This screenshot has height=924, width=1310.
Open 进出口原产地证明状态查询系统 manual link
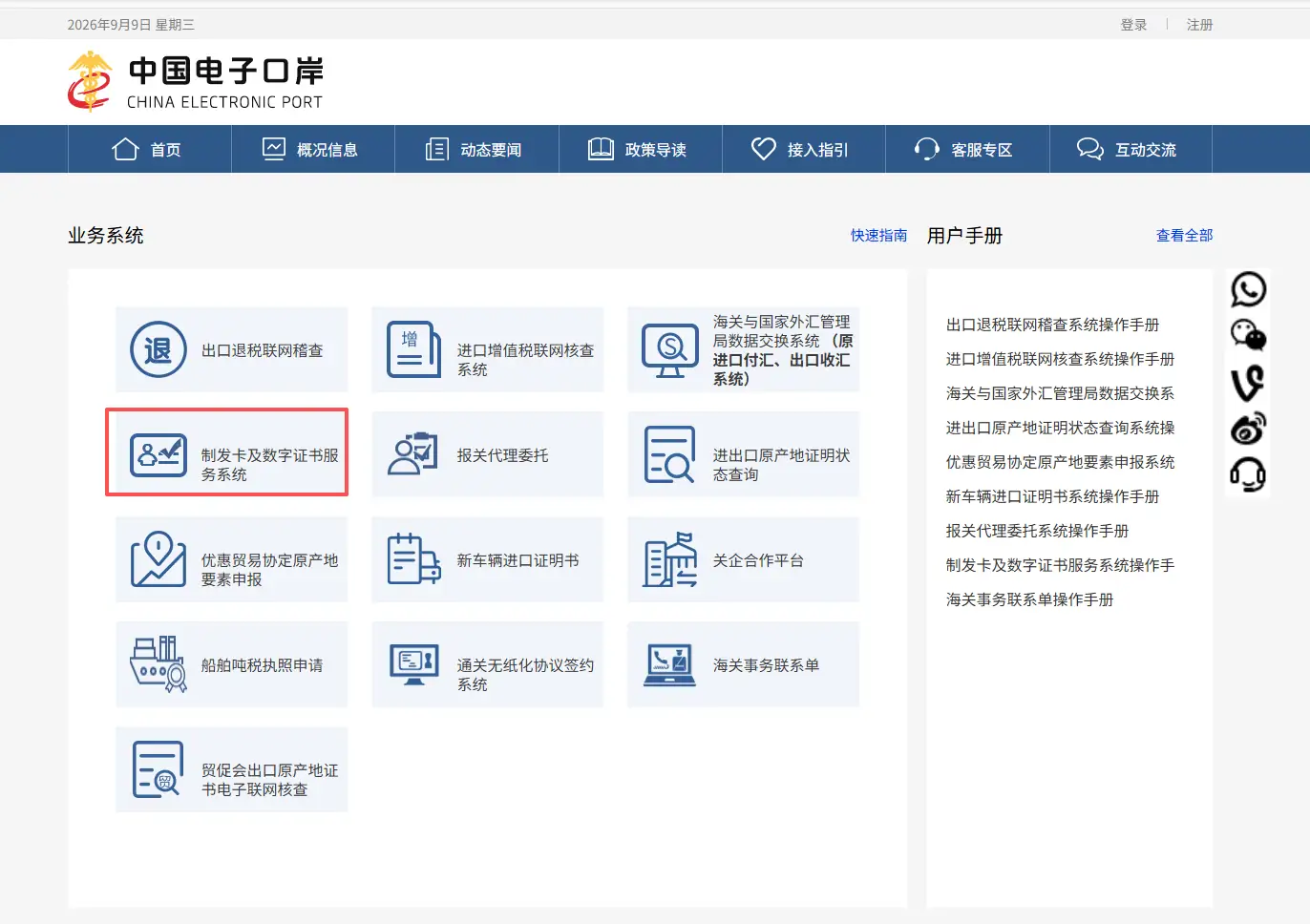[x=1060, y=428]
